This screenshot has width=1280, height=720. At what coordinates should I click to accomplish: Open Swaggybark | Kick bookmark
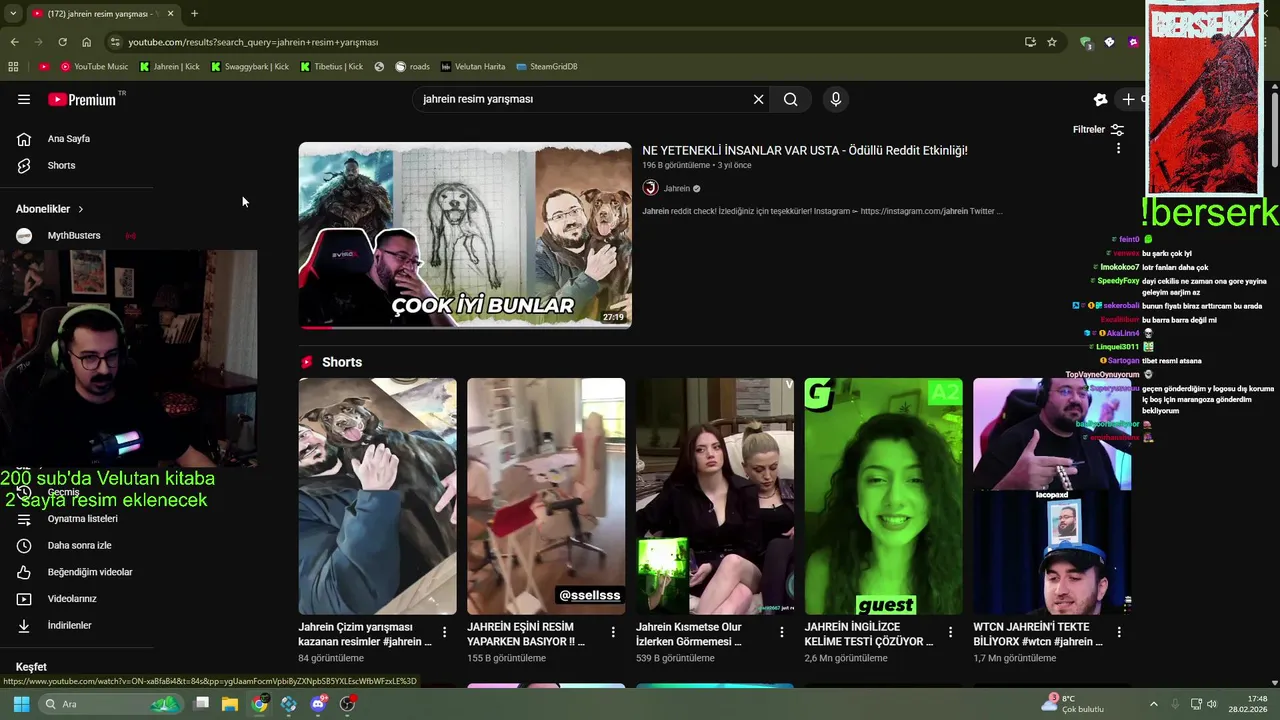point(250,66)
